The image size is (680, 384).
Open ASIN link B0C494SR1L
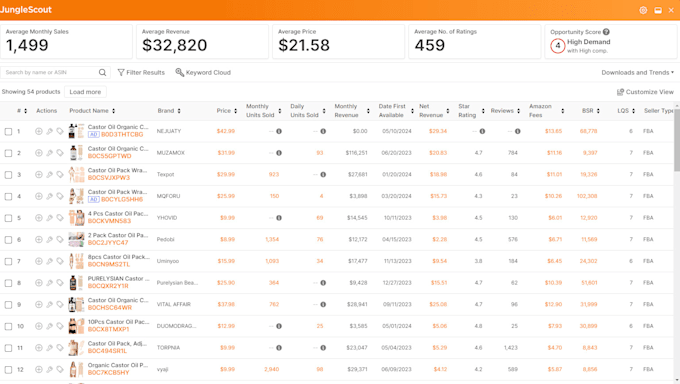click(108, 351)
